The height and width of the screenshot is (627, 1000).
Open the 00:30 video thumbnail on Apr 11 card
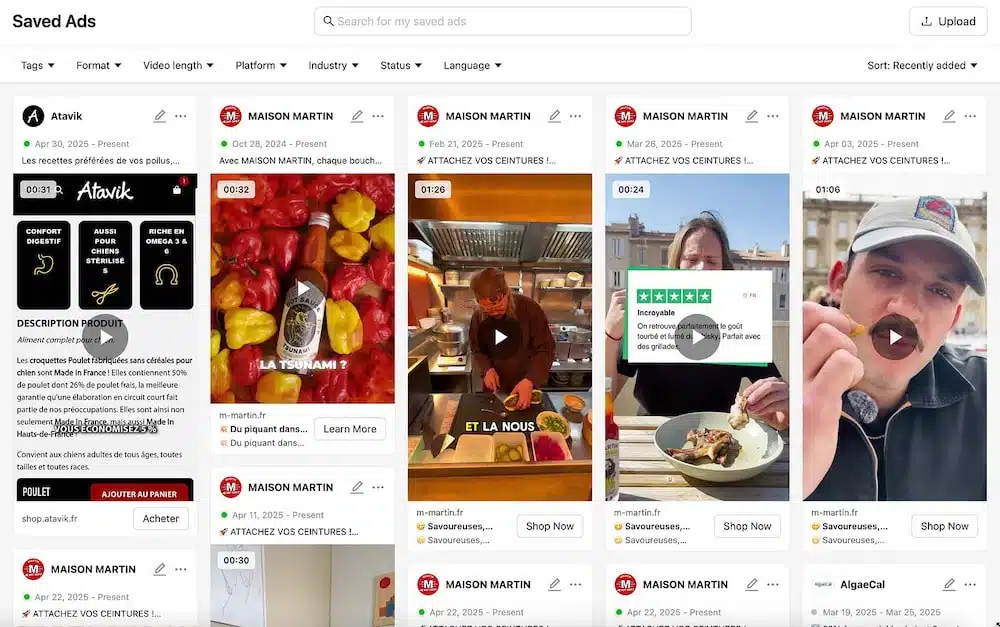pos(303,585)
